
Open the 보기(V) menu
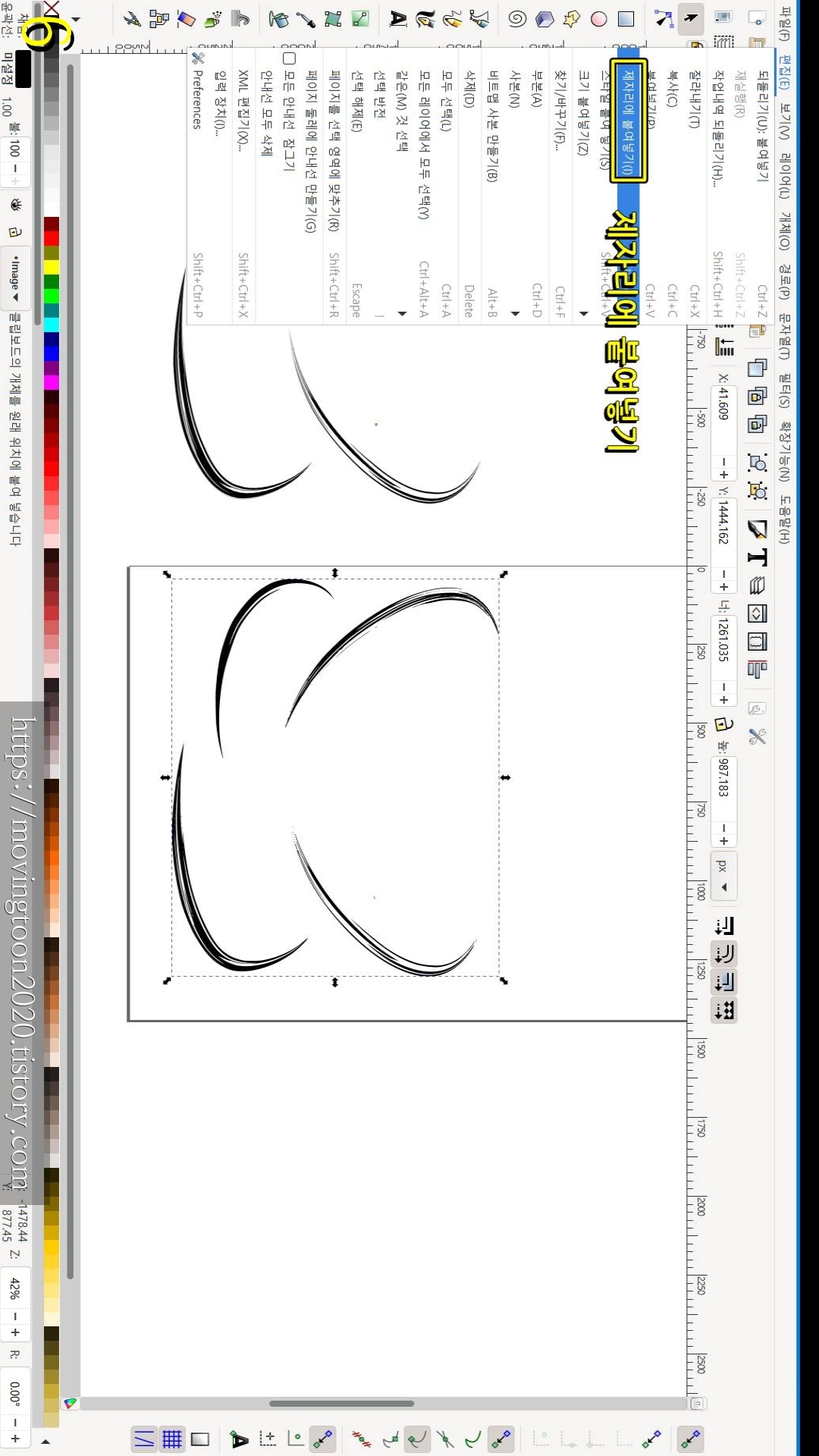[x=786, y=122]
